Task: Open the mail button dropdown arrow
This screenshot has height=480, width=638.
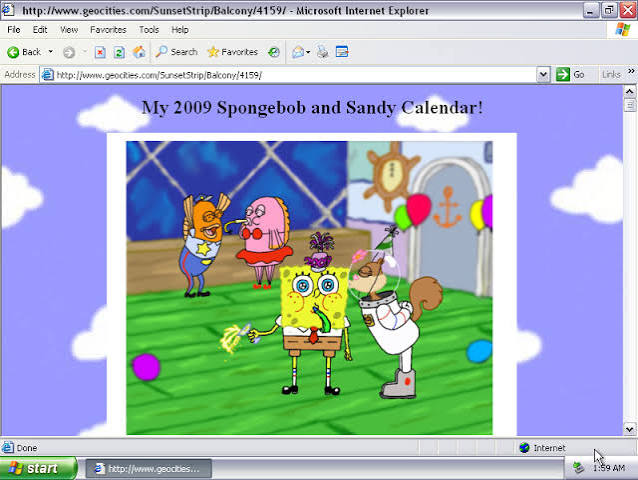Action: pyautogui.click(x=308, y=52)
